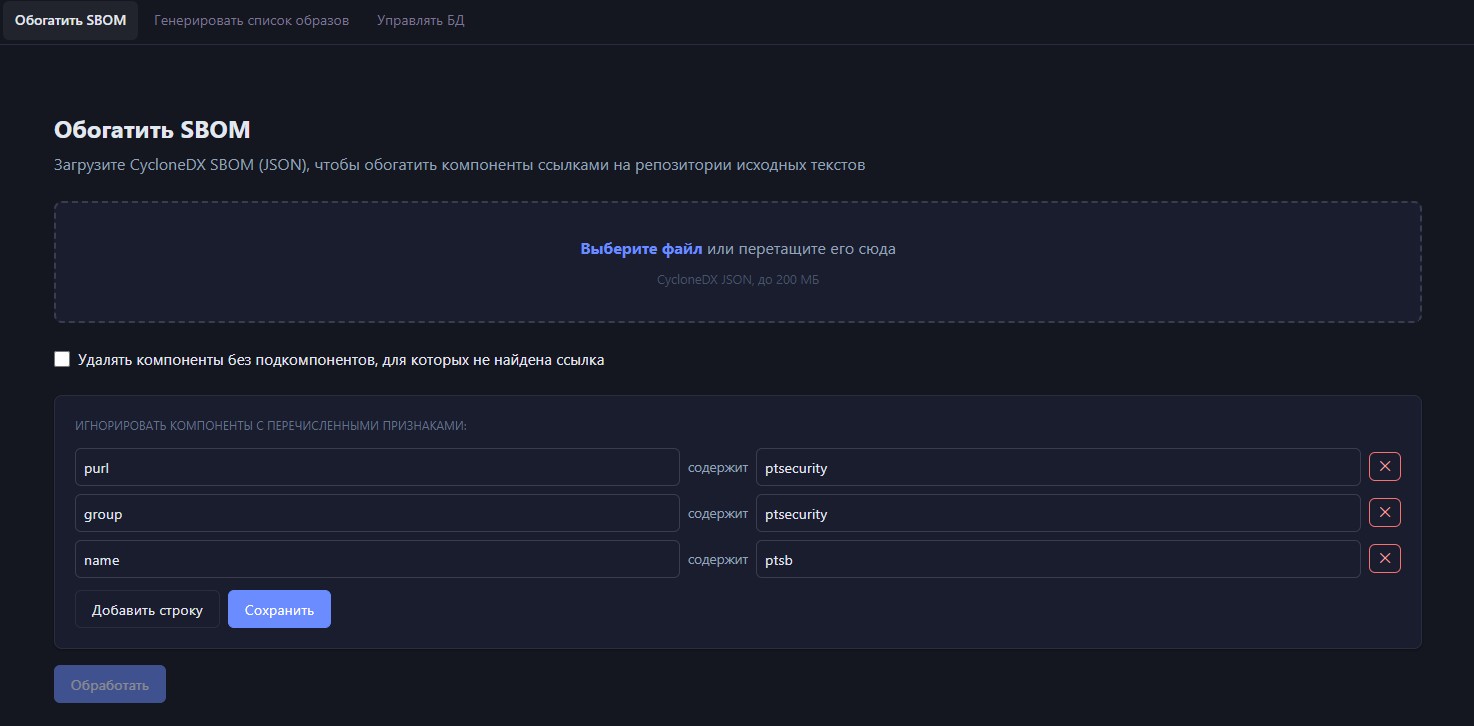
Task: Focus the group attribute input field
Action: click(x=377, y=513)
